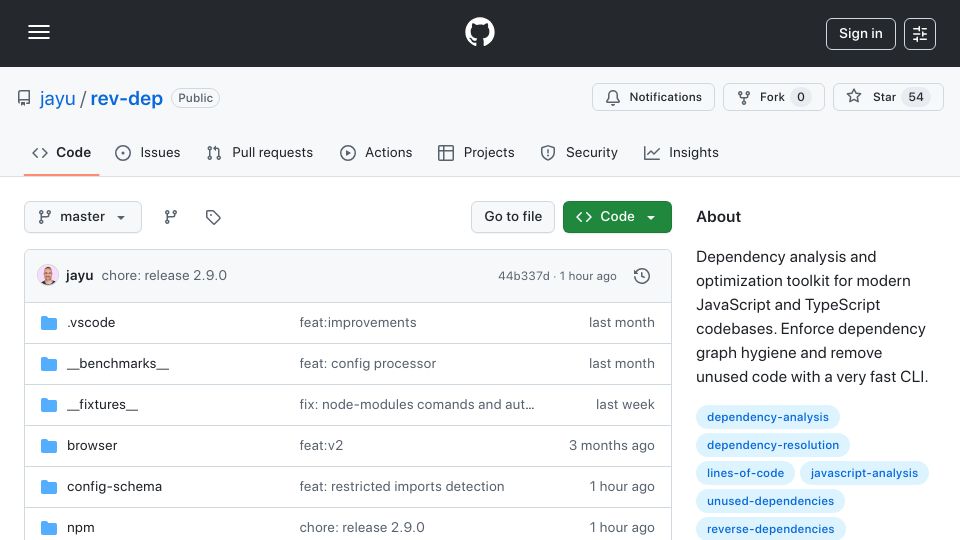View branches via the branch icon
The height and width of the screenshot is (540, 960).
pyautogui.click(x=171, y=217)
